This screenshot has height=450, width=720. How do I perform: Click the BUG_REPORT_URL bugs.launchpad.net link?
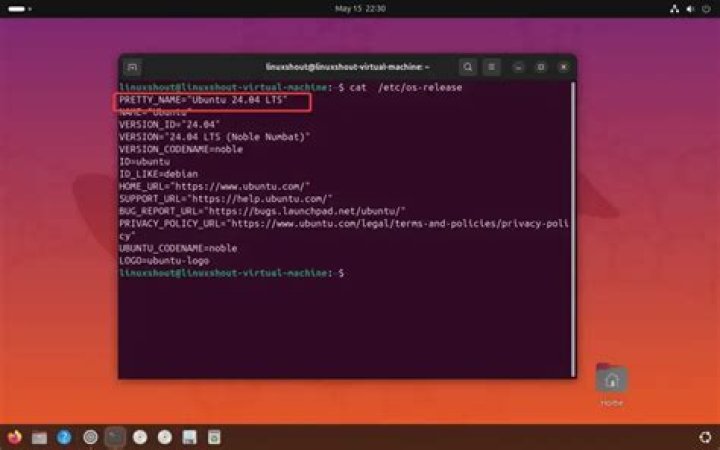point(304,211)
